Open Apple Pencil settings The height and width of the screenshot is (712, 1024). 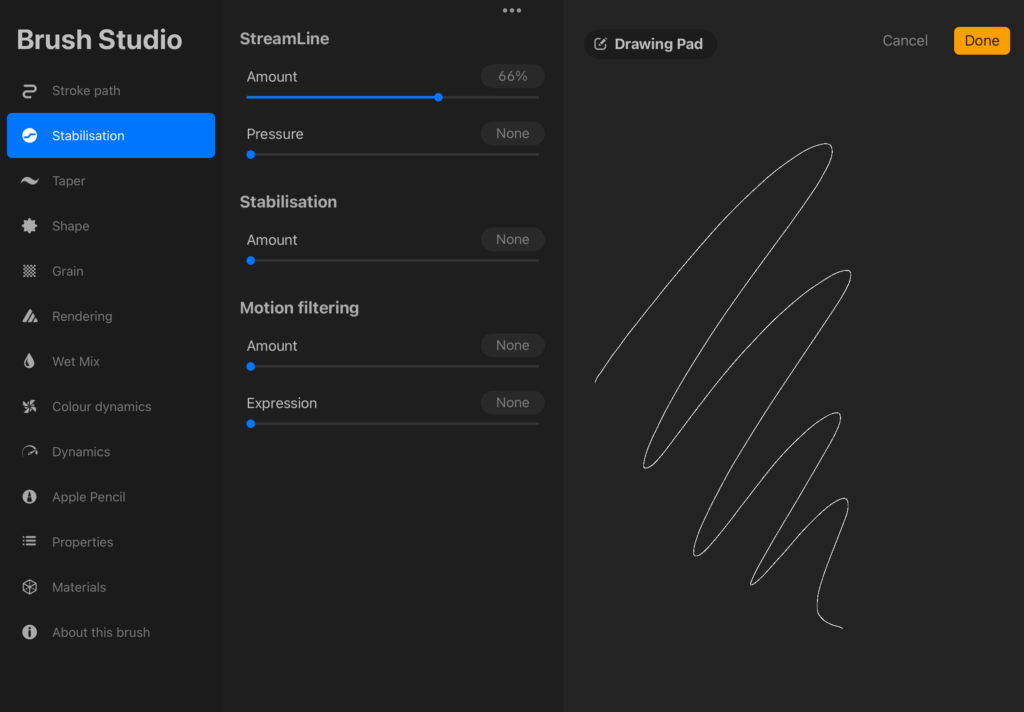(x=111, y=496)
